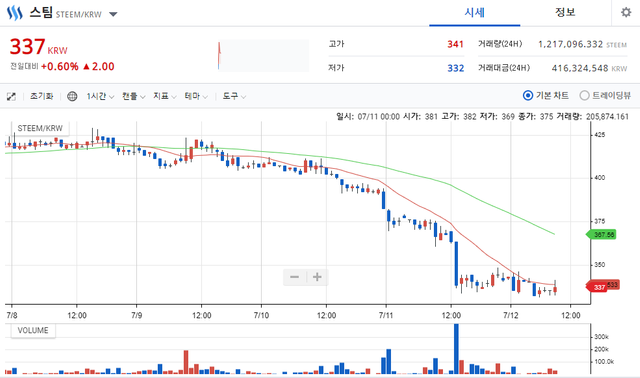Viewport: 640px width, 378px height.
Task: Click 24H trade amount 416,324,548
Action: pyautogui.click(x=580, y=68)
